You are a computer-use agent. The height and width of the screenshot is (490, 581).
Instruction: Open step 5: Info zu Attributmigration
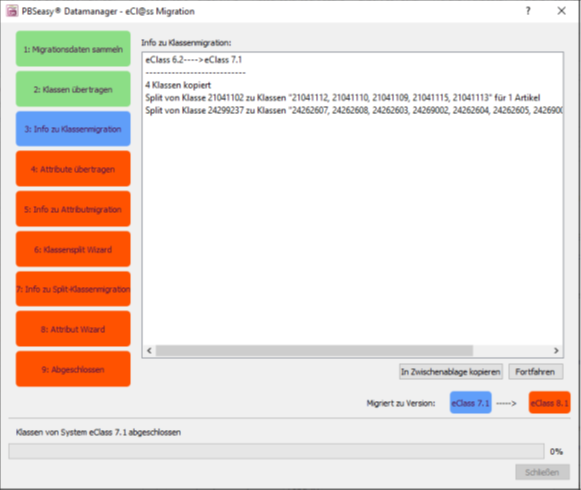click(73, 209)
